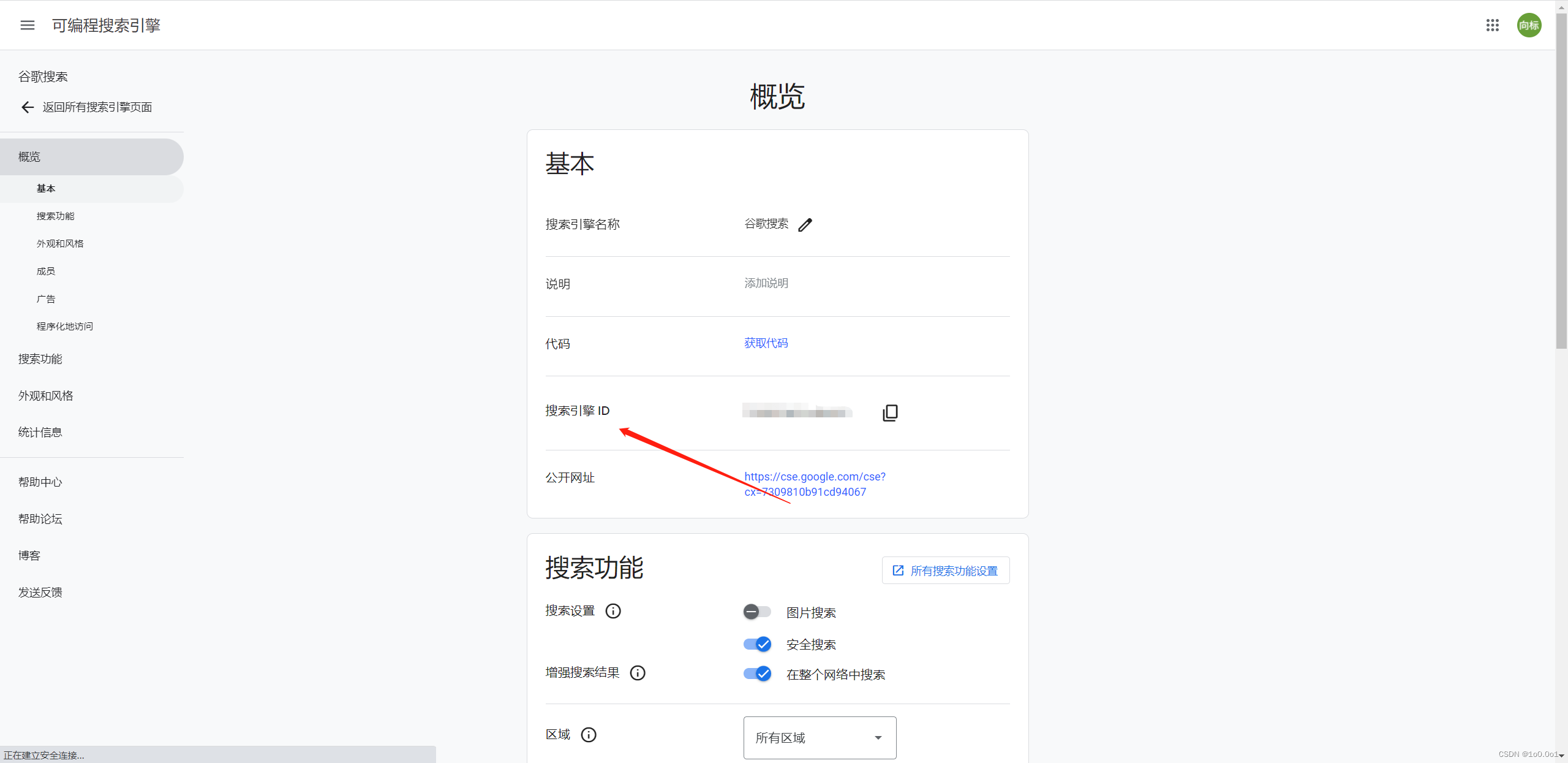Image resolution: width=1568 pixels, height=763 pixels.
Task: Go to 搜索功能 sub-item under 概览
Action: 56,216
